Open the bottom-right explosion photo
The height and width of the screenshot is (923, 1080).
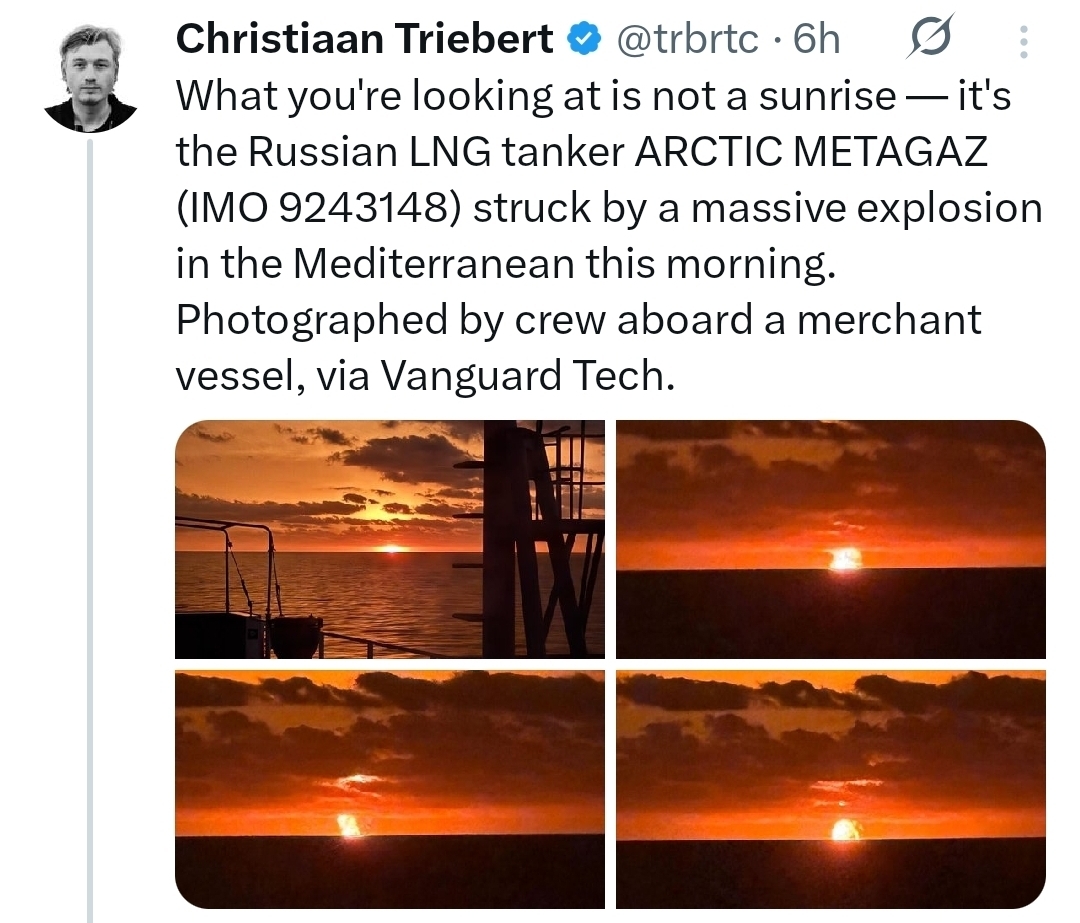click(830, 789)
